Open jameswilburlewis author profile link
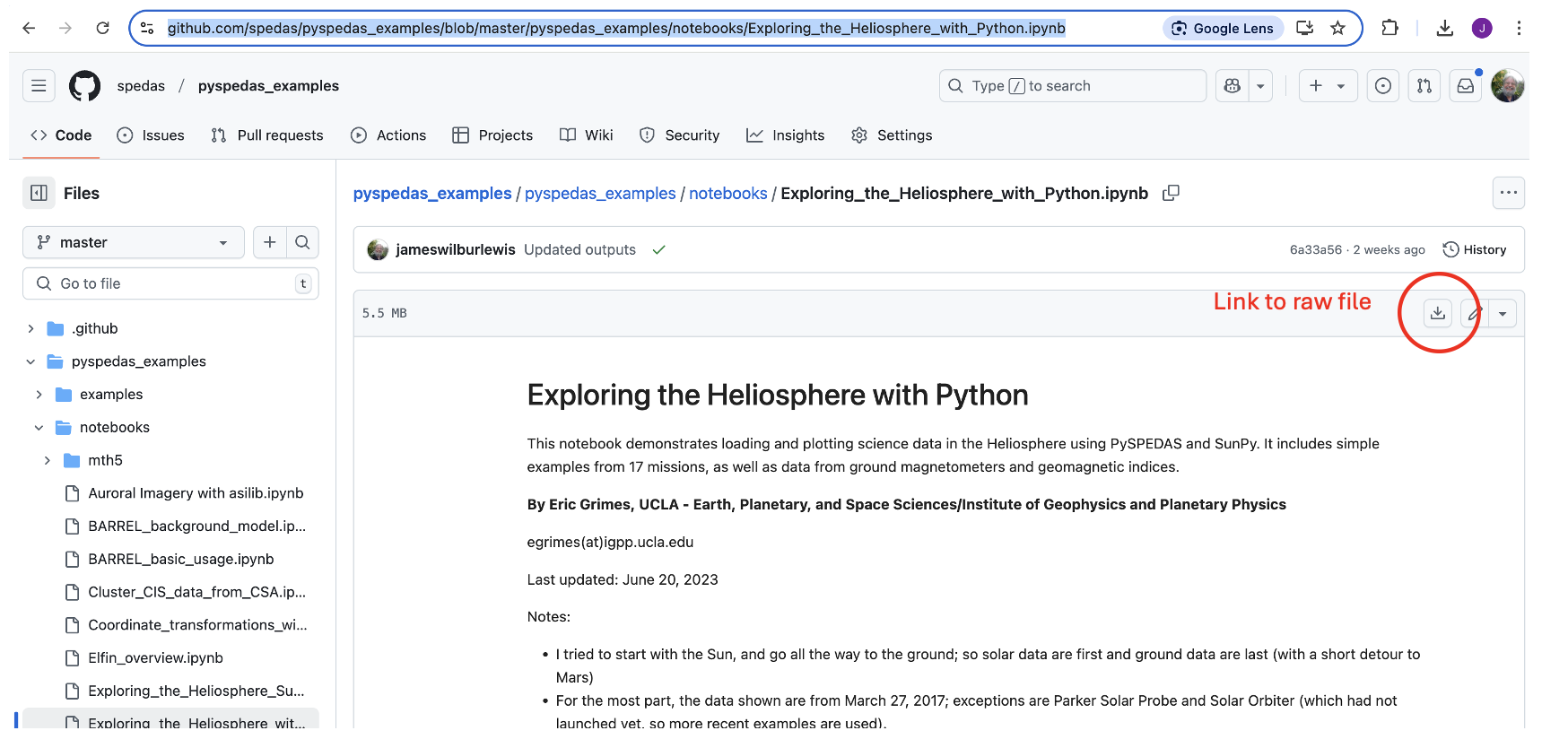 (x=456, y=249)
